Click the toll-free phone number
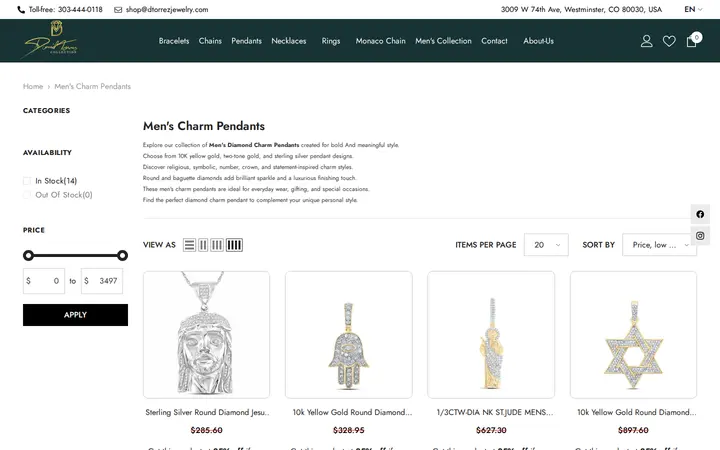 click(80, 10)
